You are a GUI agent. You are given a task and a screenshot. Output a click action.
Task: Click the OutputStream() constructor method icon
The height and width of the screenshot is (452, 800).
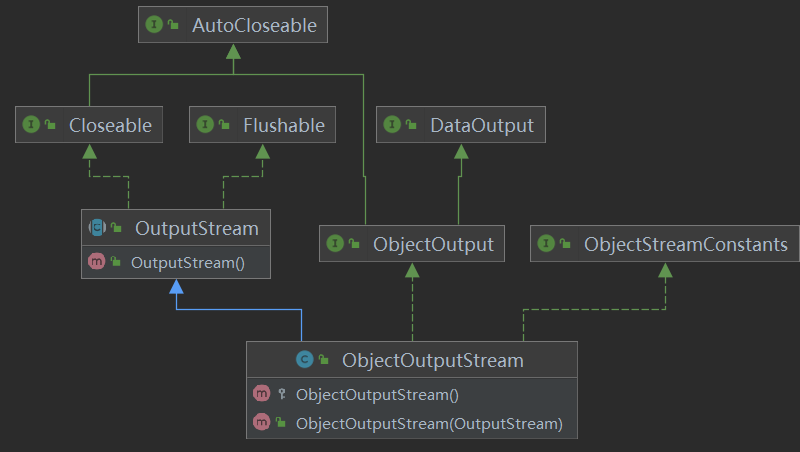[97, 262]
